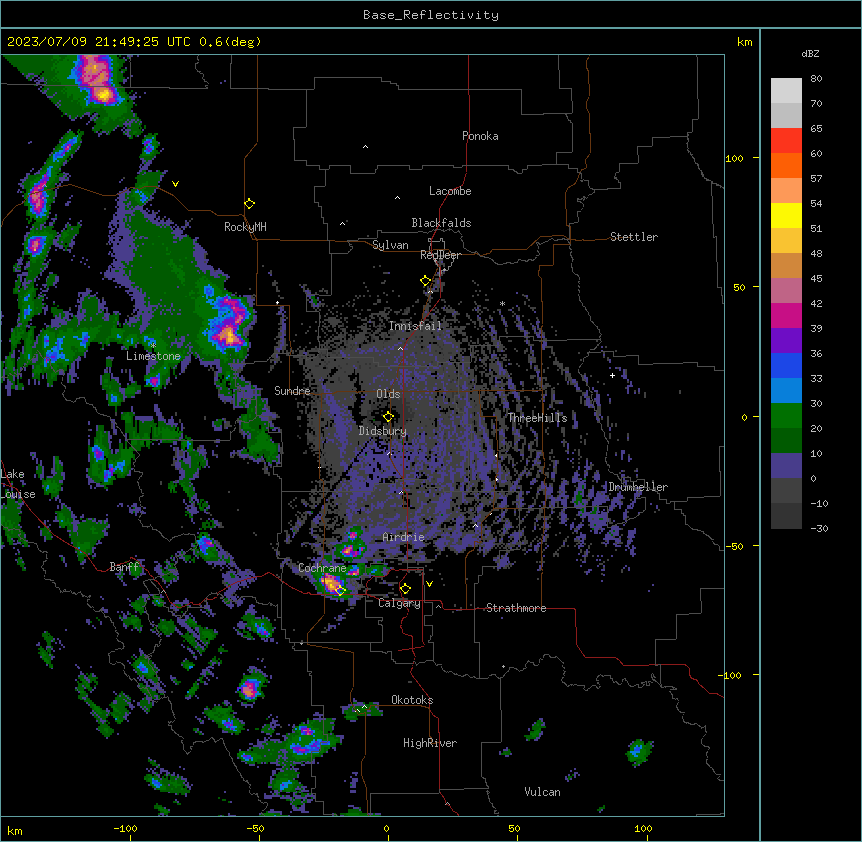
Task: Click the purple legend swatch between 39 and 36
Action: pyautogui.click(x=786, y=340)
